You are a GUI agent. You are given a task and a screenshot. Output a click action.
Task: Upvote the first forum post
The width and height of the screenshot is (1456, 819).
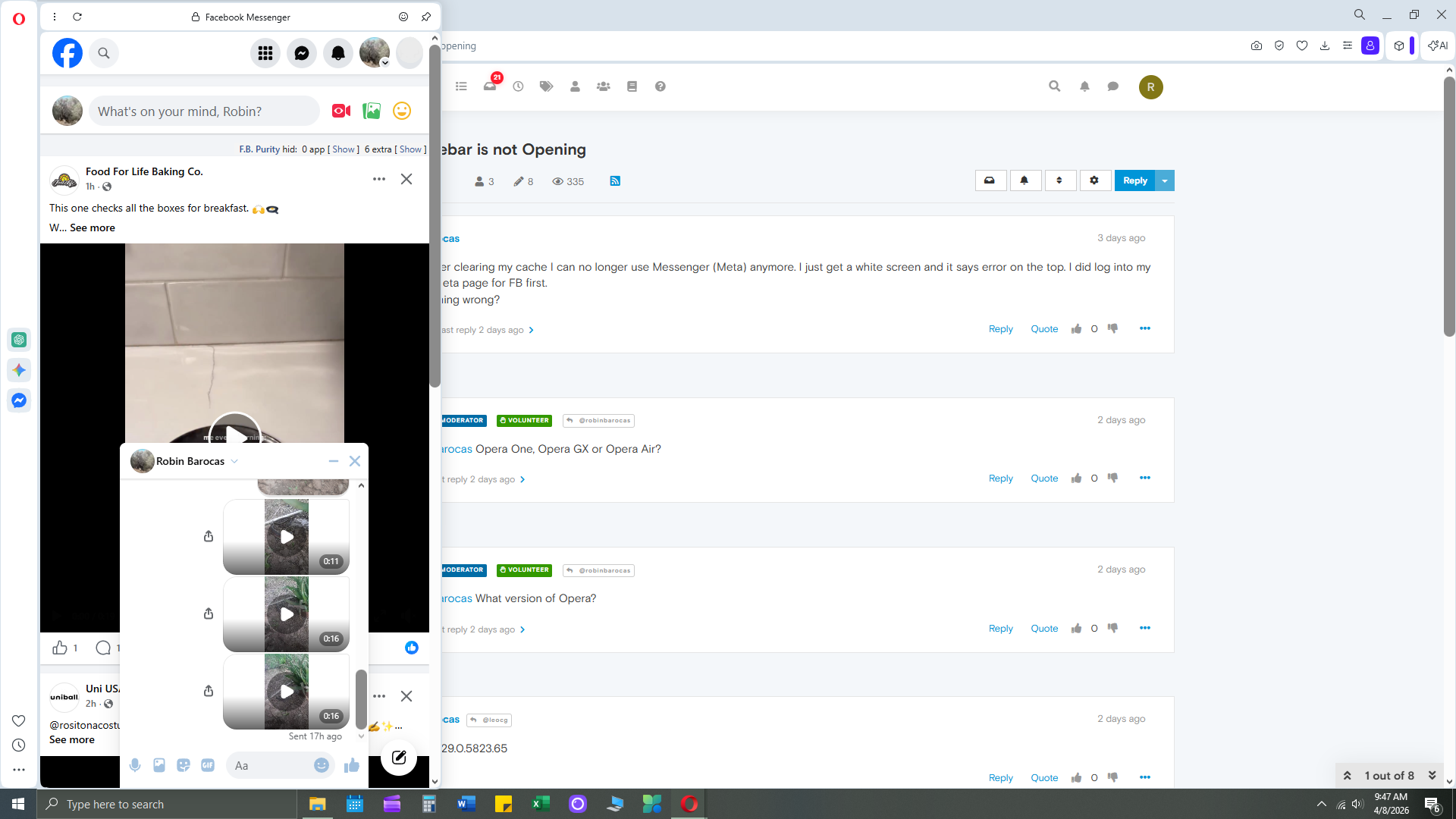1076,328
